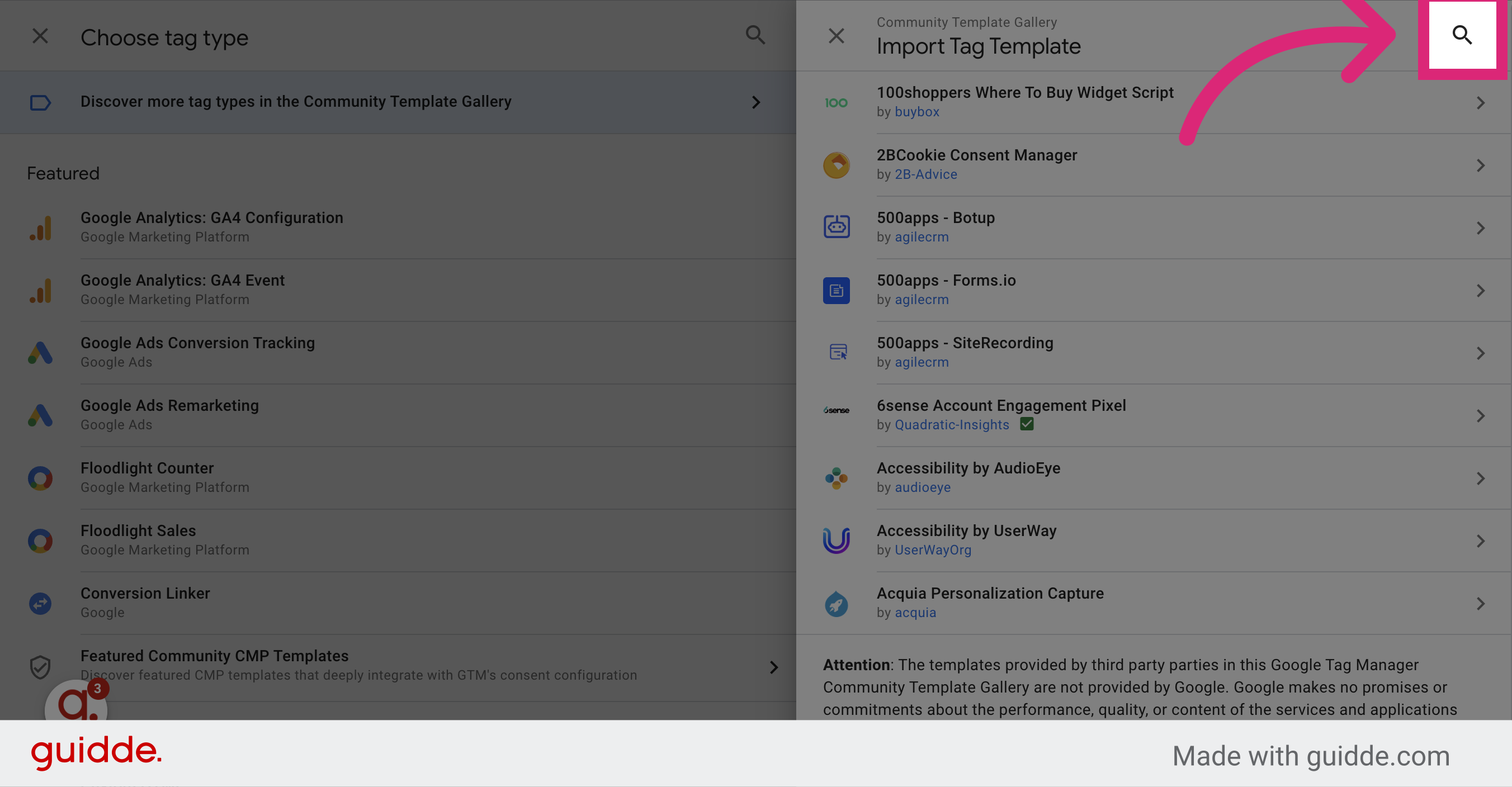Screen dimensions: 1512x787
Task: Expand chevron on Discover more tag types row
Action: click(756, 103)
